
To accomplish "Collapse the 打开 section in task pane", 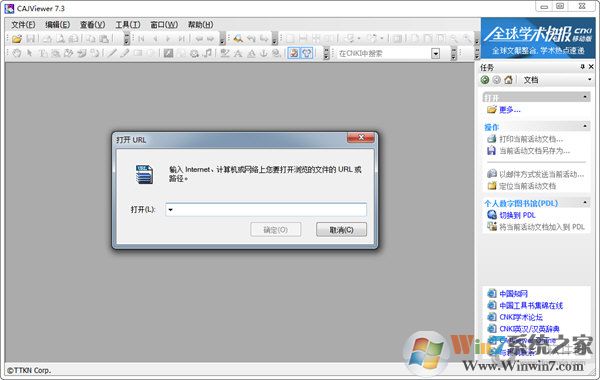I will coord(585,97).
